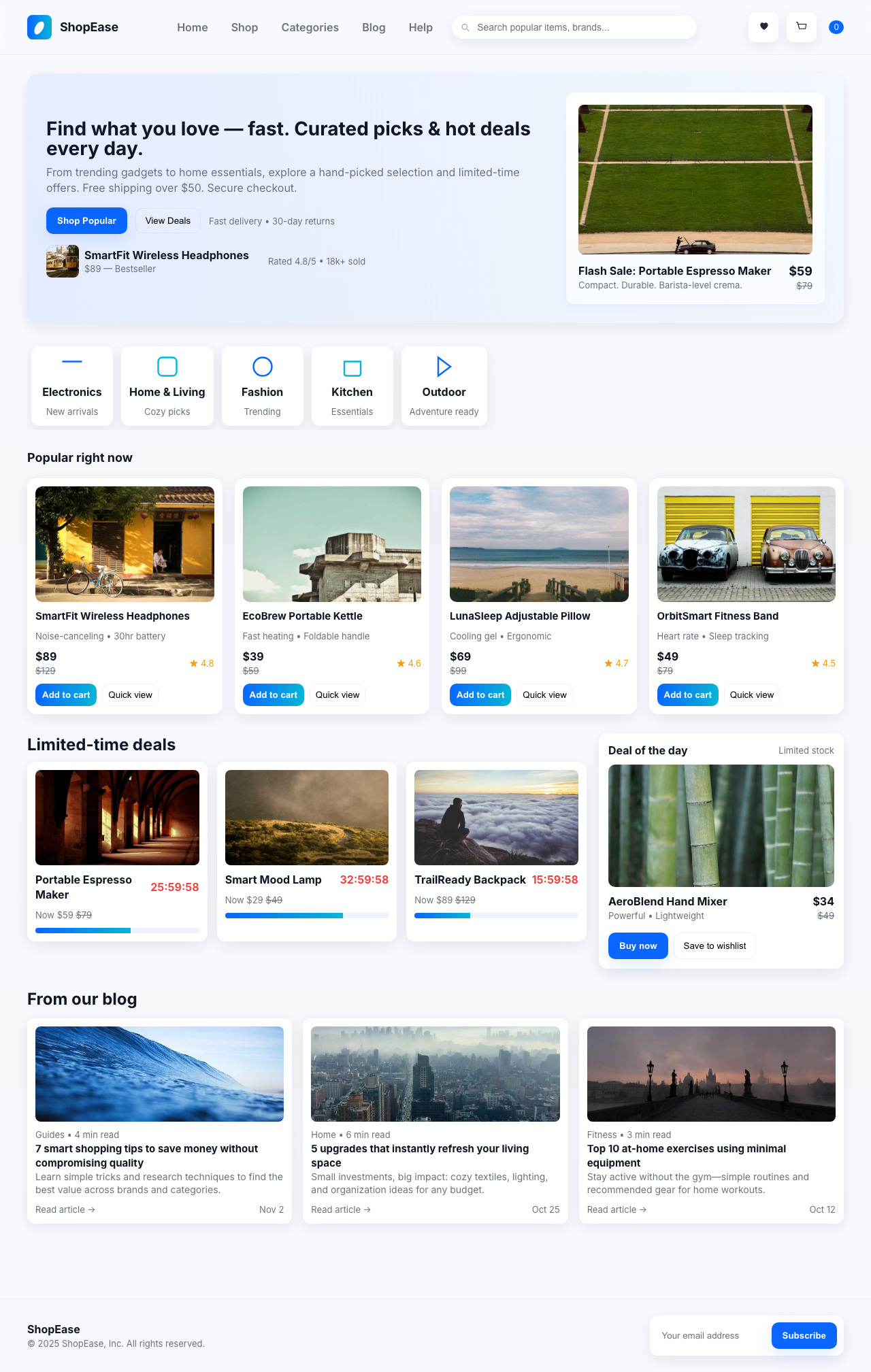
Task: Open the SmartFit Wireless Headphones product image
Action: coord(125,544)
